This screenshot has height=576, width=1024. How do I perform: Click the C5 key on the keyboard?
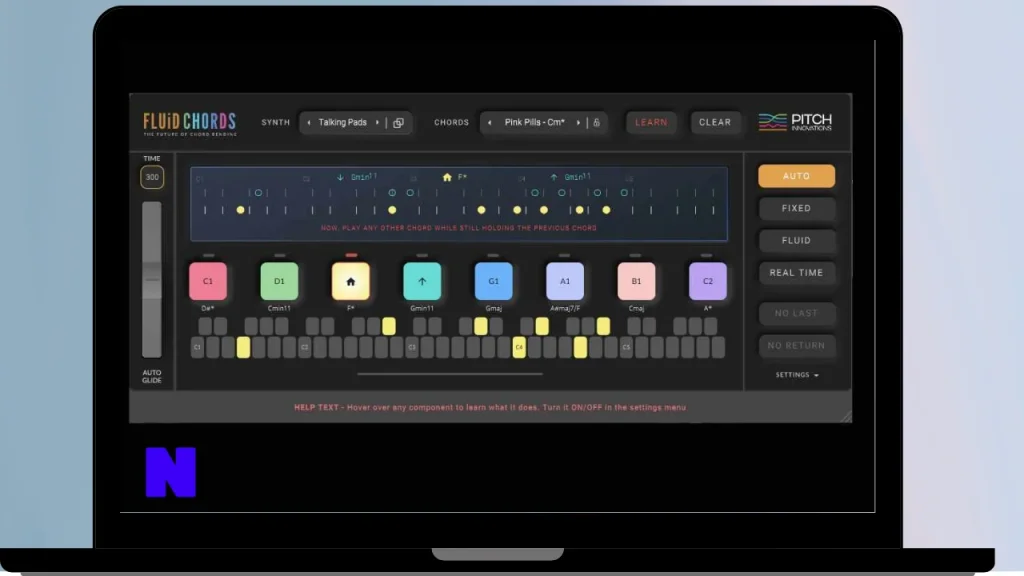click(x=626, y=347)
